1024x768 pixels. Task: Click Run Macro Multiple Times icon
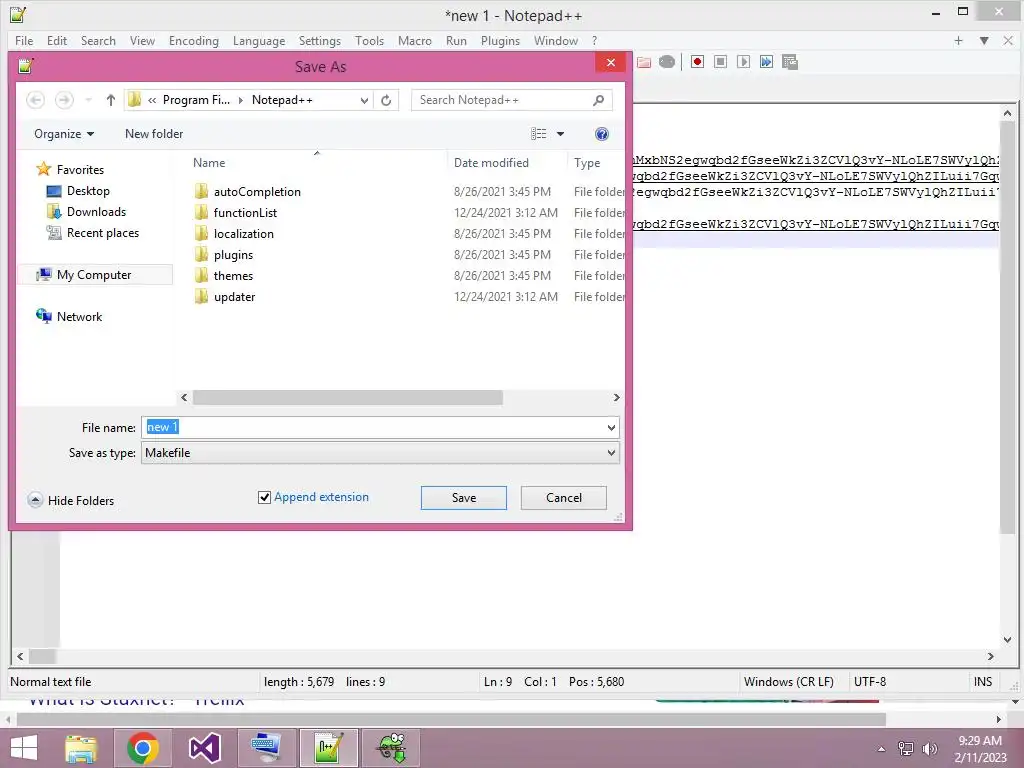pyautogui.click(x=766, y=62)
